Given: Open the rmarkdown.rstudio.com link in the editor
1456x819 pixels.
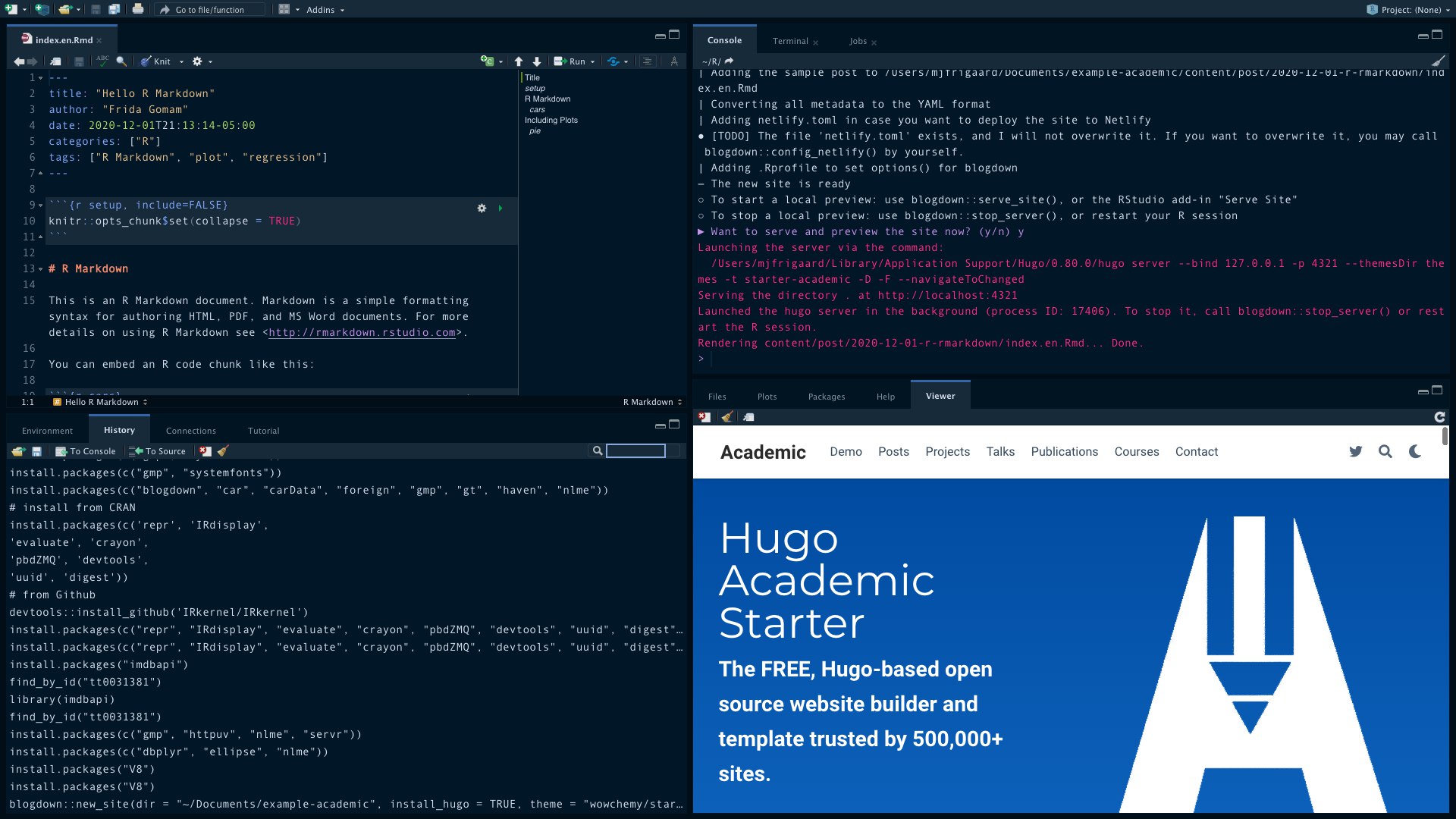Looking at the screenshot, I should 362,333.
